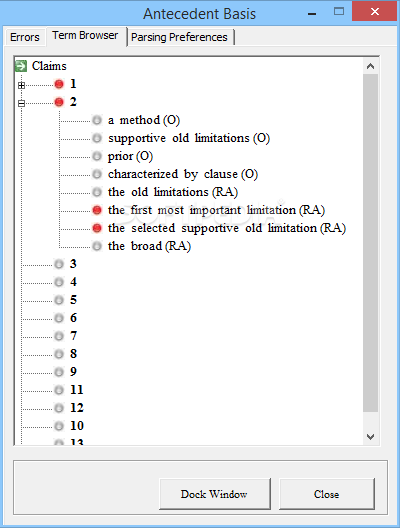Click the gray dot beside 'characterized by clause (O)'
Viewport: 400px width, 528px height.
97,174
